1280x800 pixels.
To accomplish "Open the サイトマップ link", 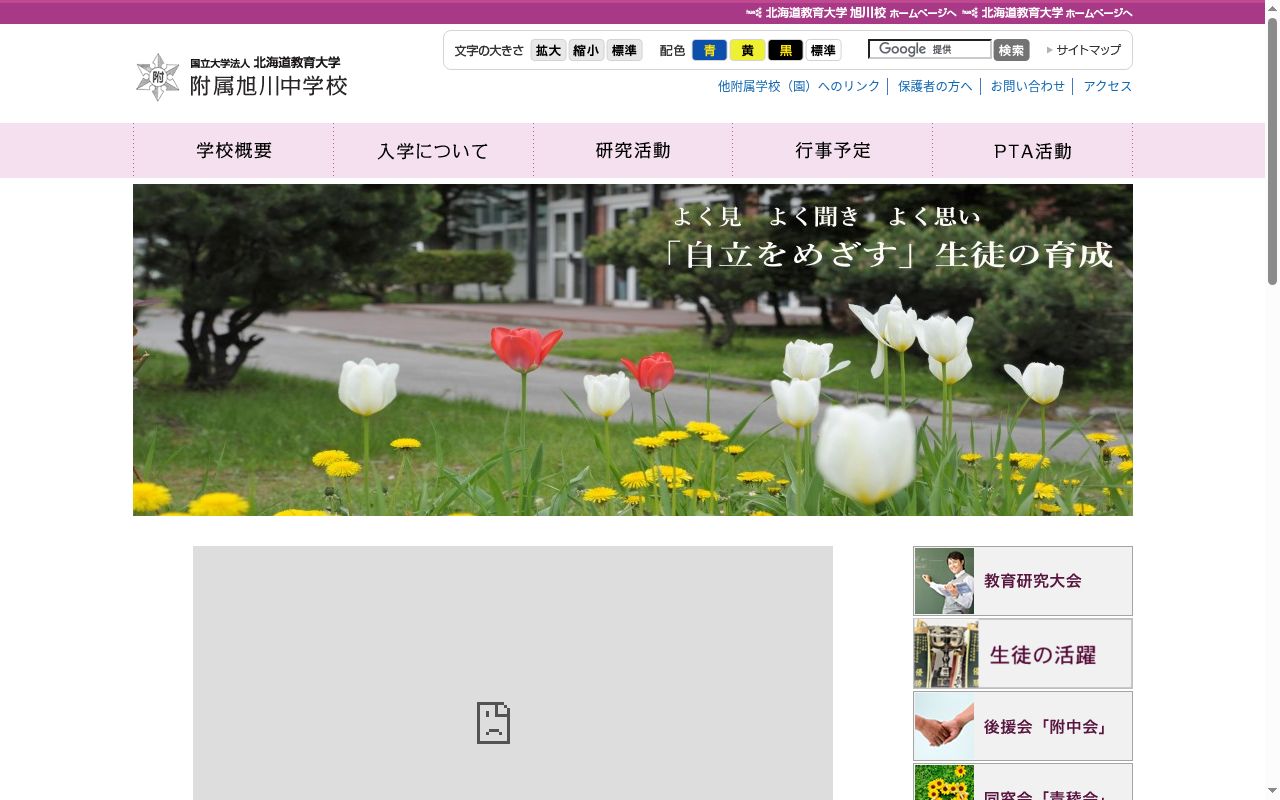I will pyautogui.click(x=1084, y=50).
